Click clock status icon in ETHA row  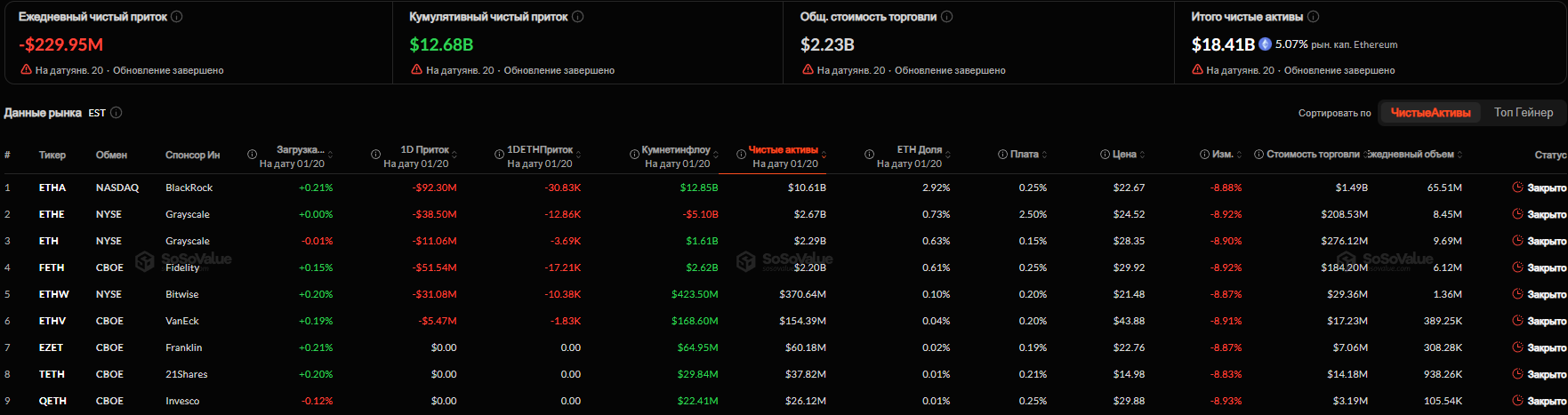[x=1518, y=188]
